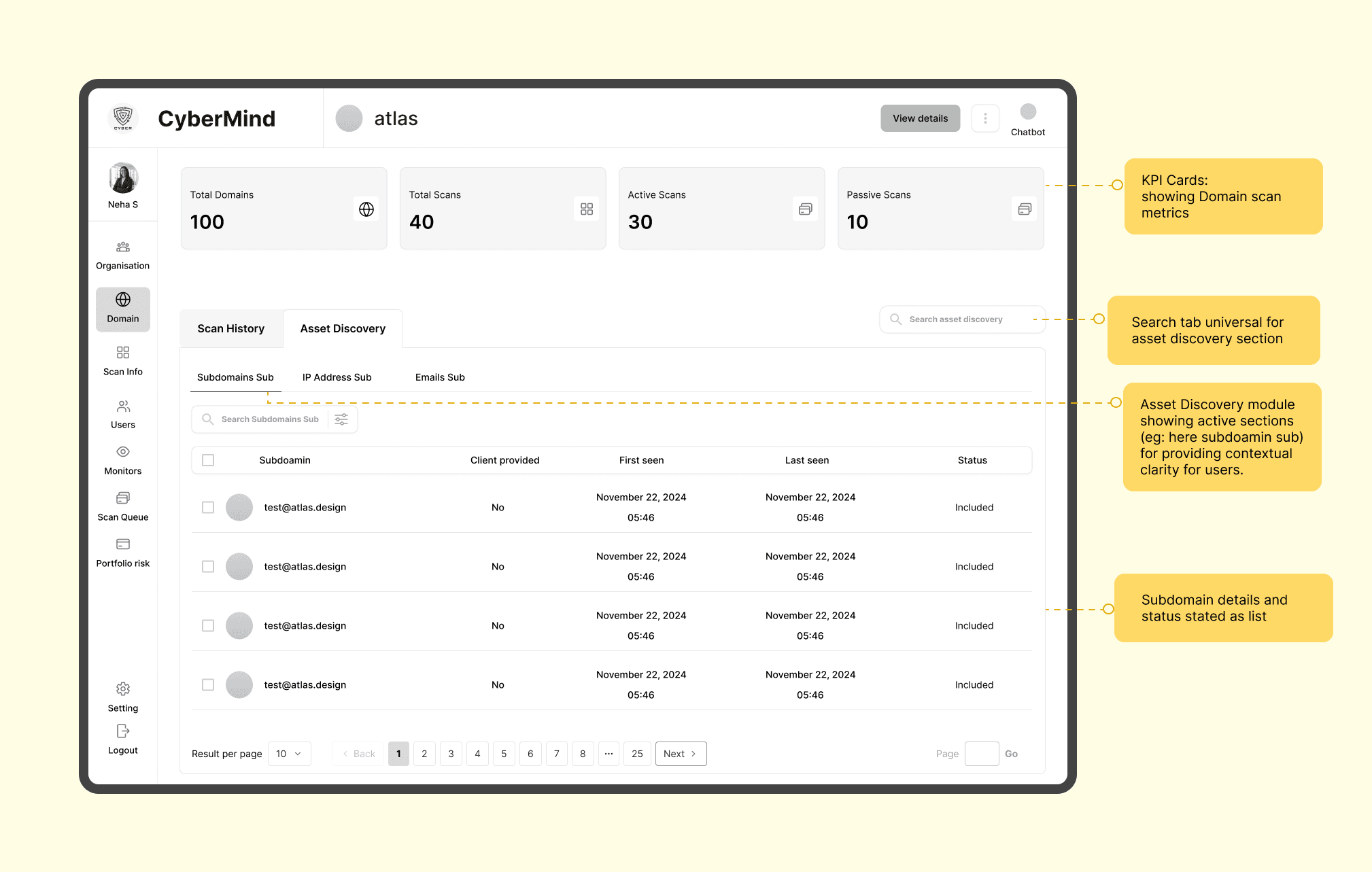This screenshot has height=872, width=1372.
Task: Select the Scan Info sidebar icon
Action: pos(122,353)
